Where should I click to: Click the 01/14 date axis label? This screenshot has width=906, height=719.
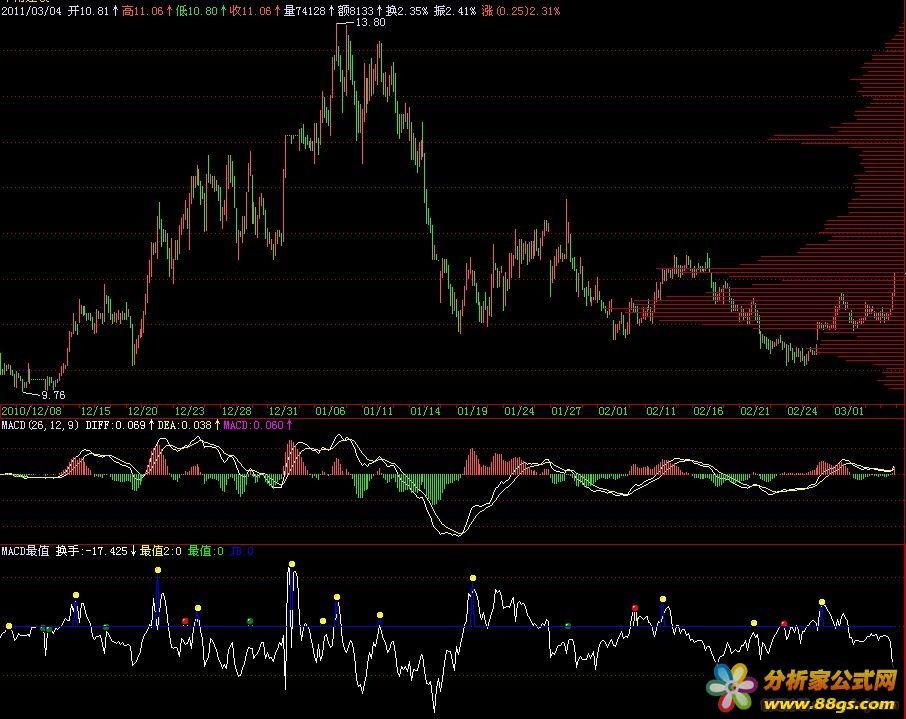[x=425, y=411]
